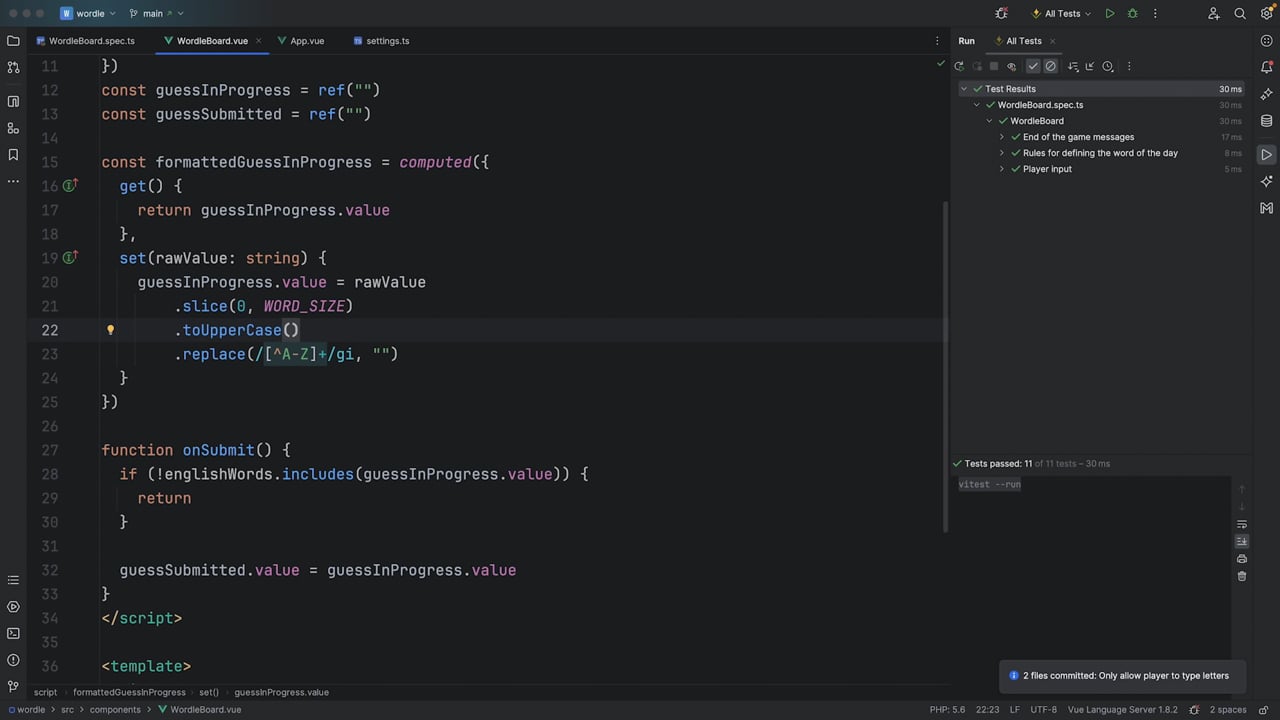Click the debug listener bug icon in top toolbar

coord(1002,14)
